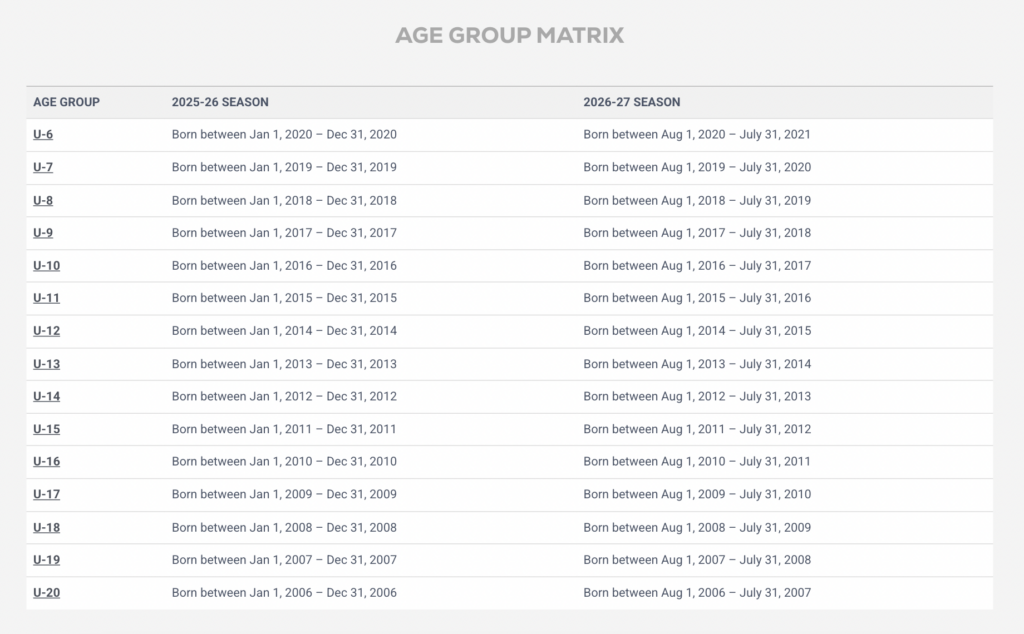Click the U-15 age group link

click(46, 429)
